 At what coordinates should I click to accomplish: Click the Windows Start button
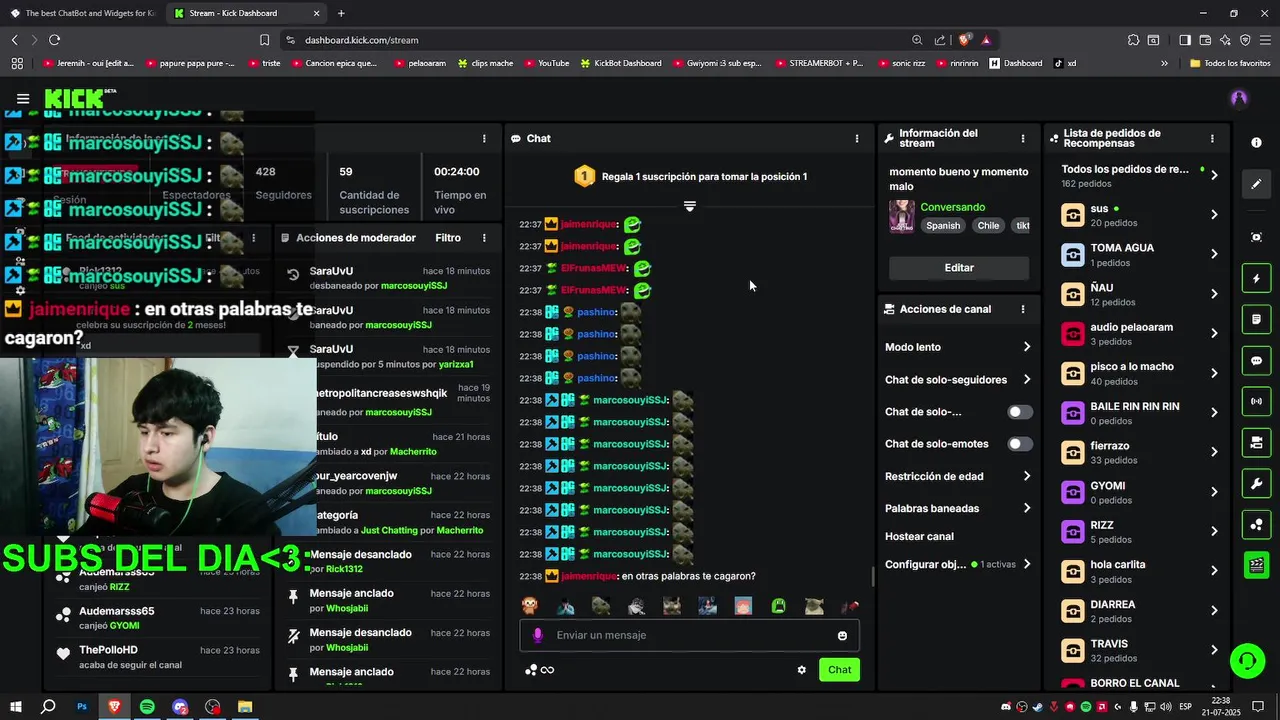[x=16, y=707]
